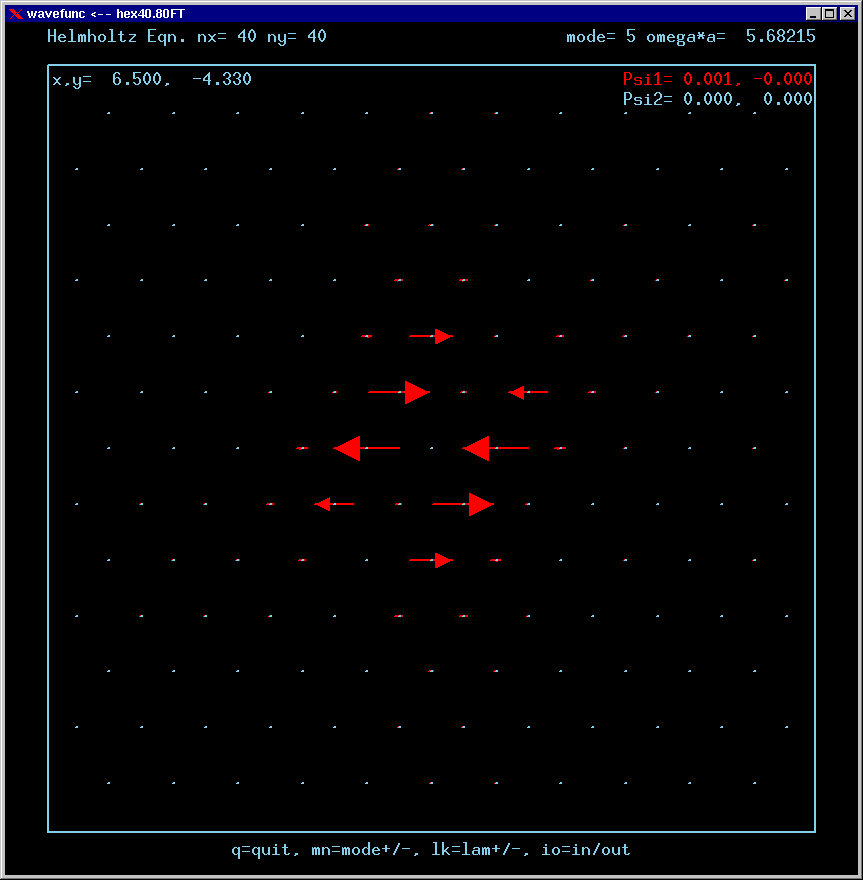Screen dimensions: 863x880
Task: Click the 'io=in/out' hint text
Action: tap(585, 850)
